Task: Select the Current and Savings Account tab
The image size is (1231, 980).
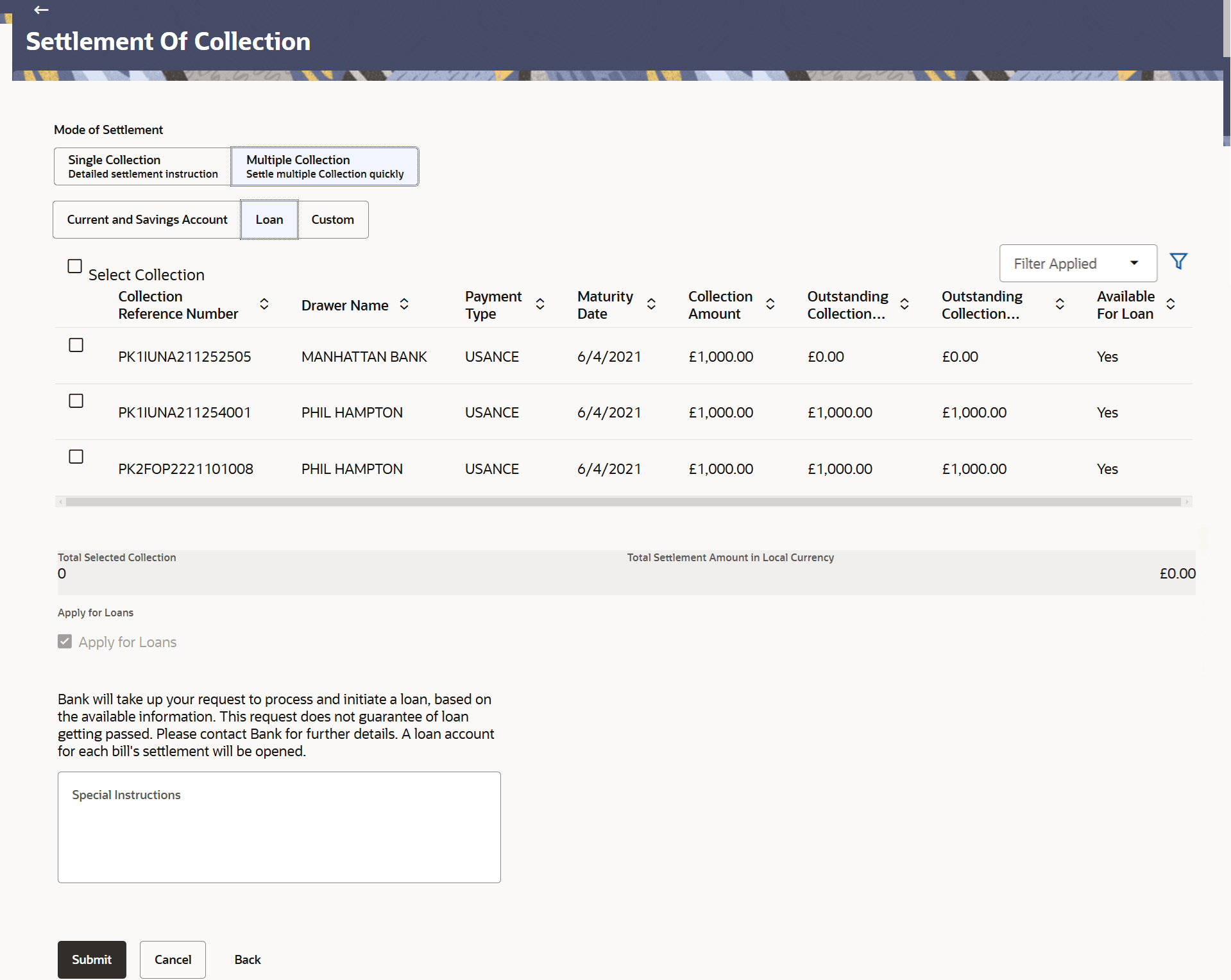Action: [x=147, y=219]
